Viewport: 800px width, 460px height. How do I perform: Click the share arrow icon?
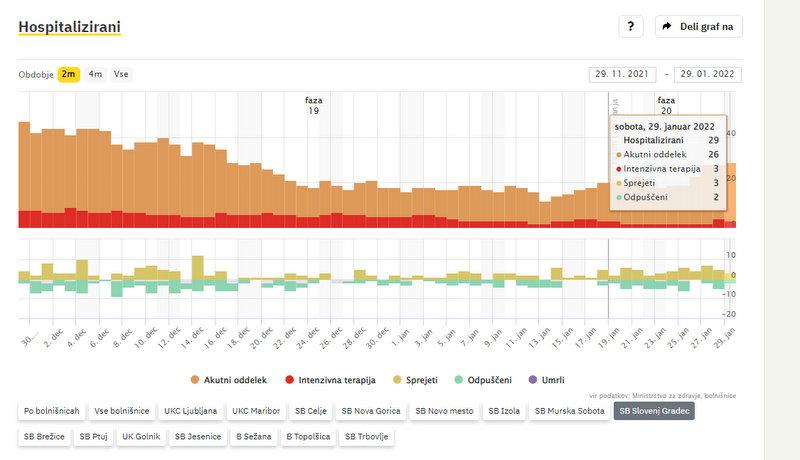[x=667, y=27]
